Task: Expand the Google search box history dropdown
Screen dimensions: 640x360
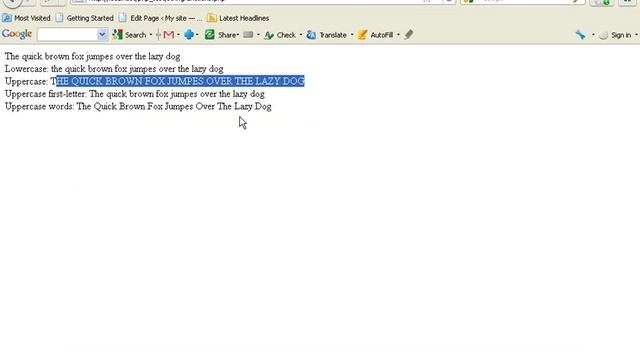Action: click(x=102, y=35)
